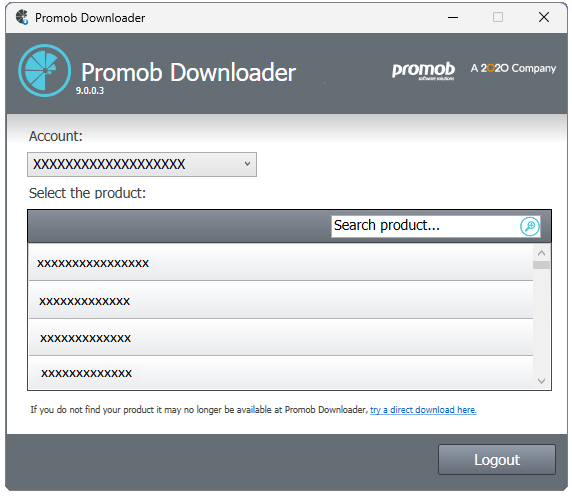Image resolution: width=572 pixels, height=496 pixels.
Task: Pick the fourth product at list bottom
Action: pos(281,373)
